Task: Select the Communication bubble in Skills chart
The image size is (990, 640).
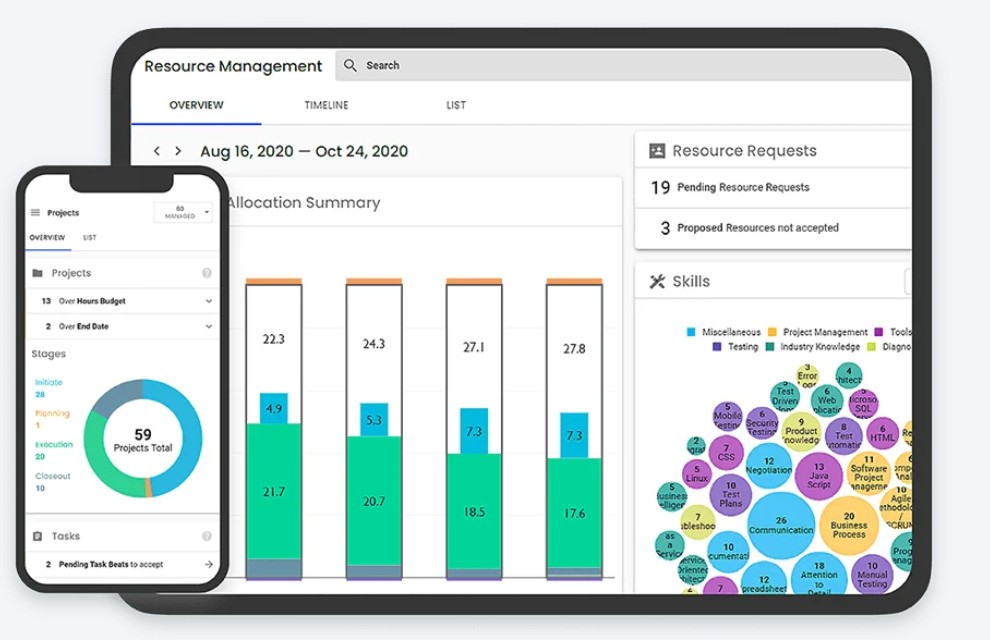Action: tap(782, 524)
